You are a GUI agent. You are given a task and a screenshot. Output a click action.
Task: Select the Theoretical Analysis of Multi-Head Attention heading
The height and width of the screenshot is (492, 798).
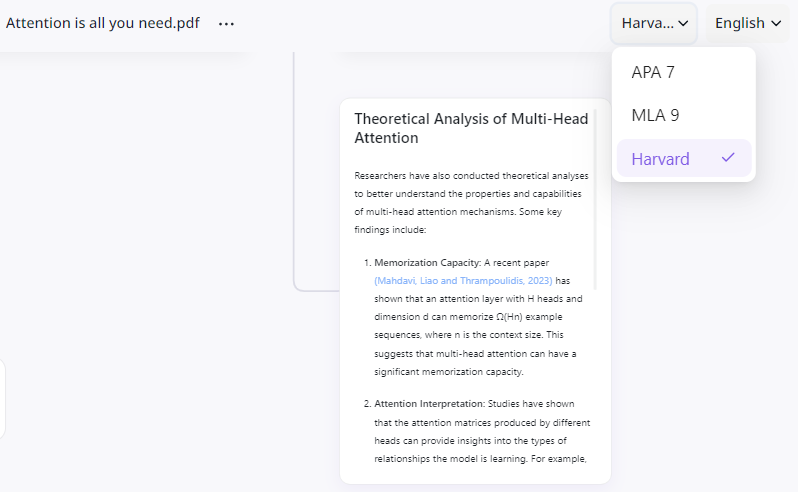[x=471, y=128]
